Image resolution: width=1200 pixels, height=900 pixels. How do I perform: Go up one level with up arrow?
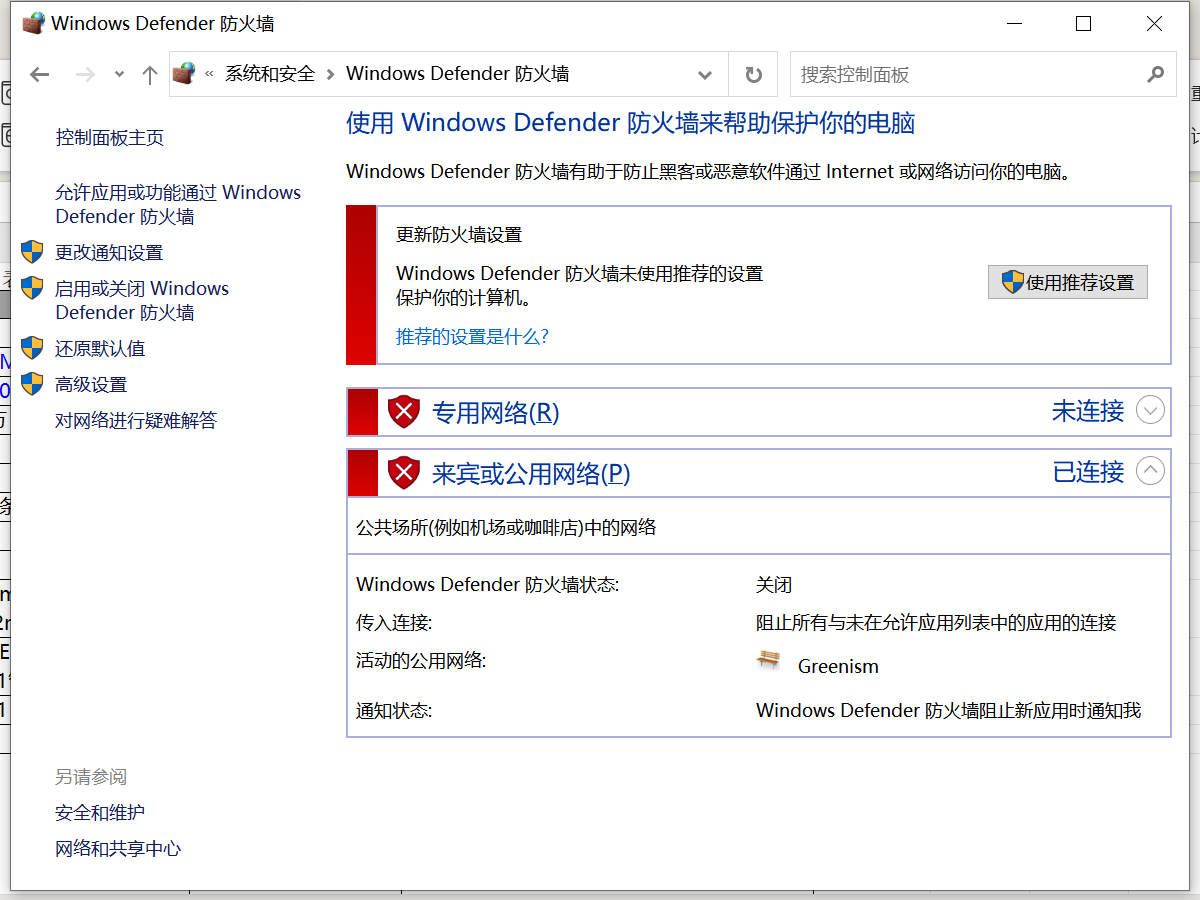click(x=150, y=74)
